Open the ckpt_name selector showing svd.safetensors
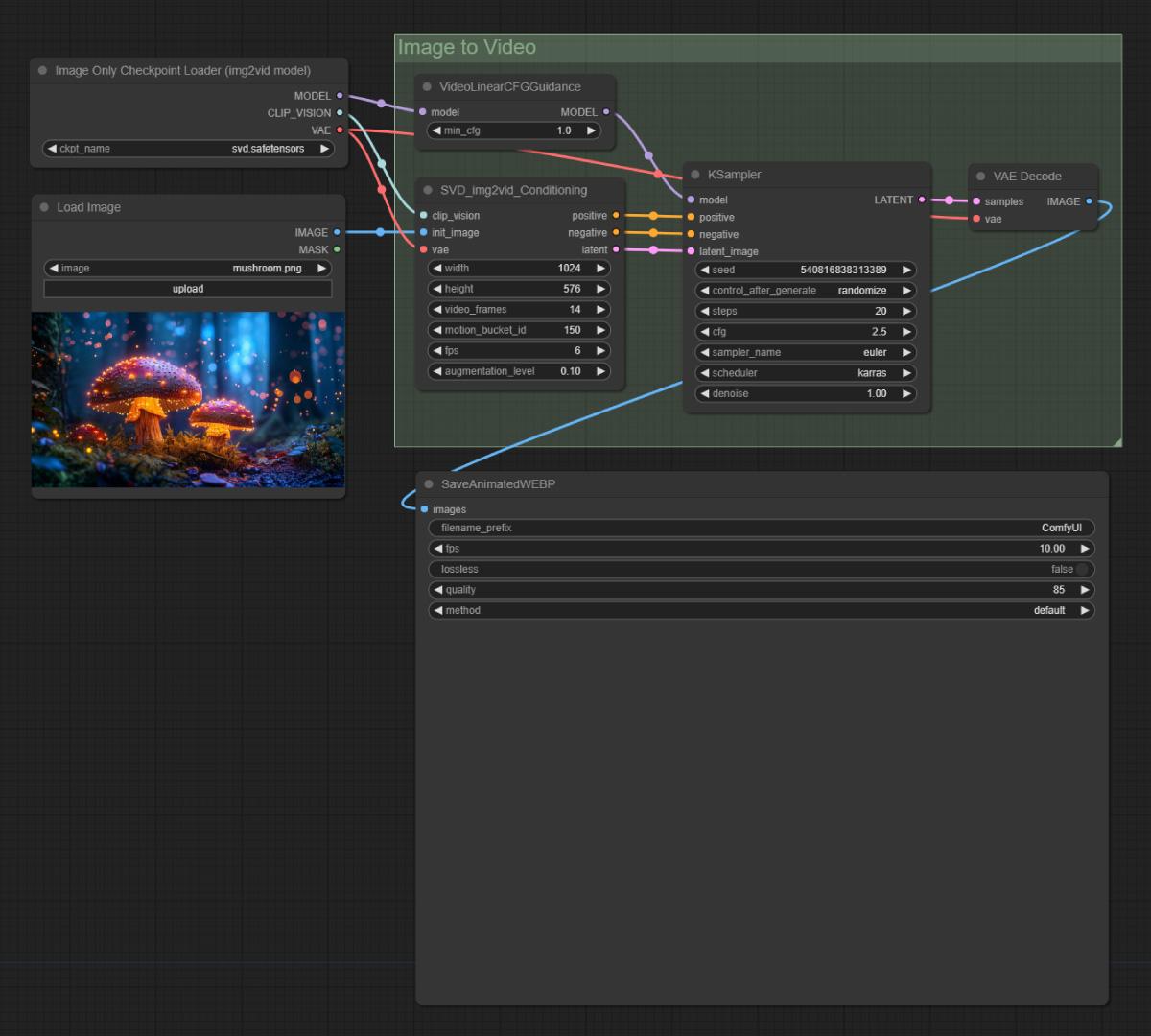Image resolution: width=1151 pixels, height=1036 pixels. [189, 149]
